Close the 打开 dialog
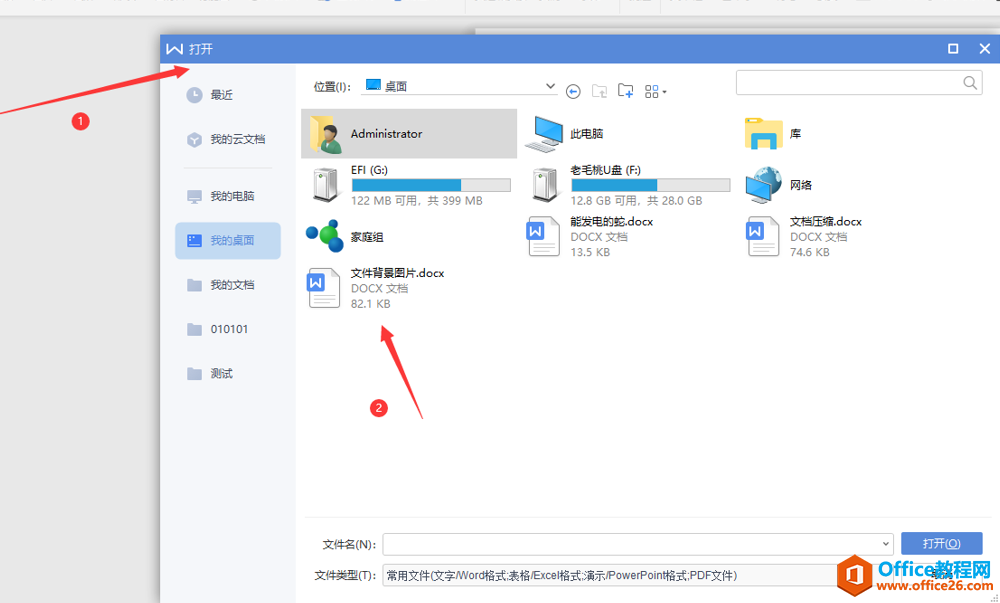1000x603 pixels. 984,48
